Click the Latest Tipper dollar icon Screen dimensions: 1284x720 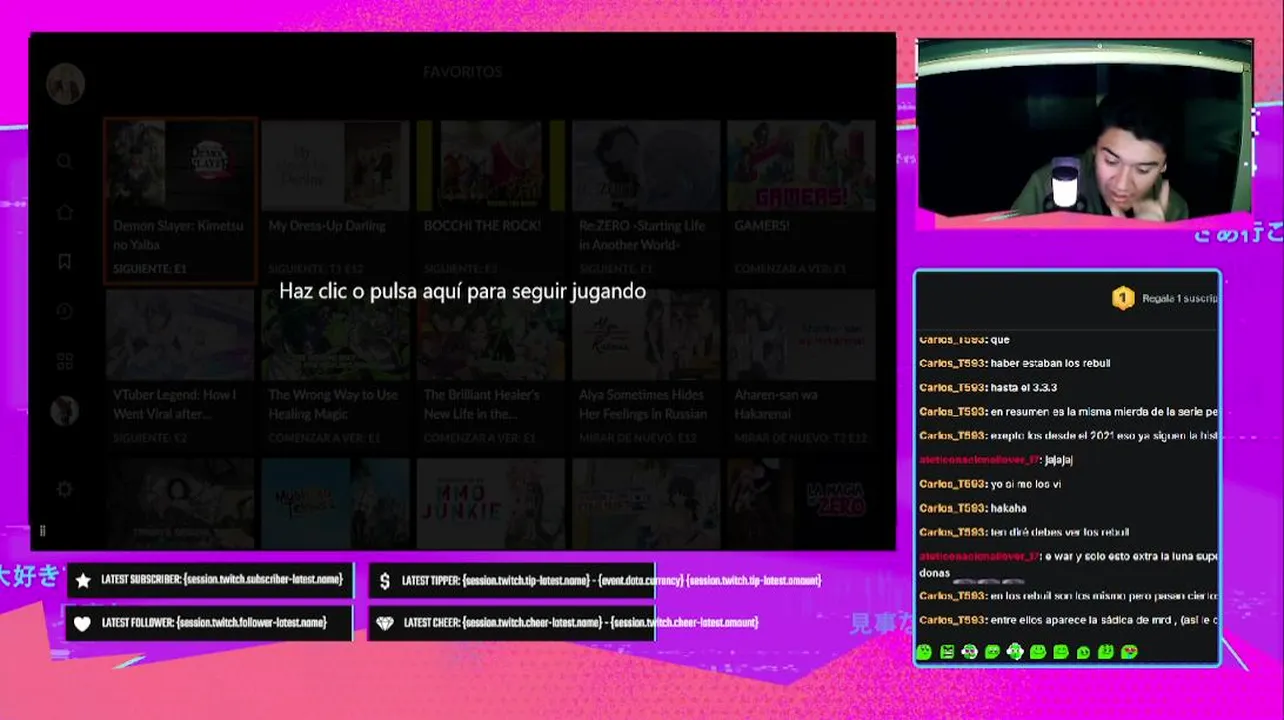click(x=385, y=580)
